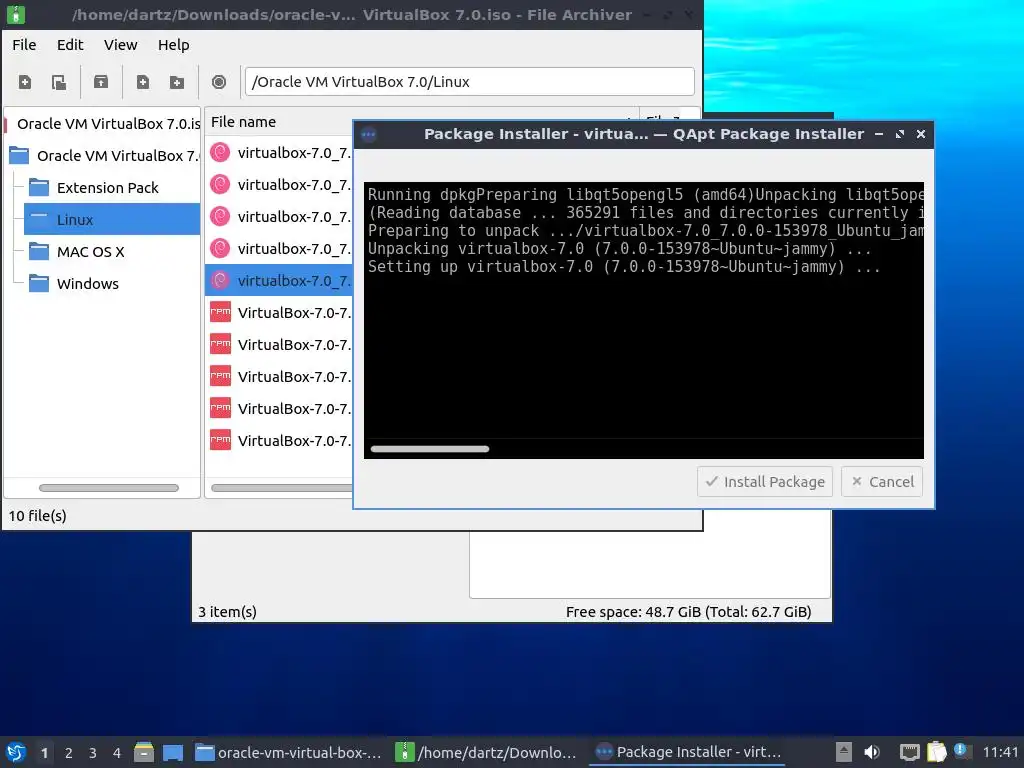
Task: Click the '10 file(s)' status bar text
Action: point(37,516)
